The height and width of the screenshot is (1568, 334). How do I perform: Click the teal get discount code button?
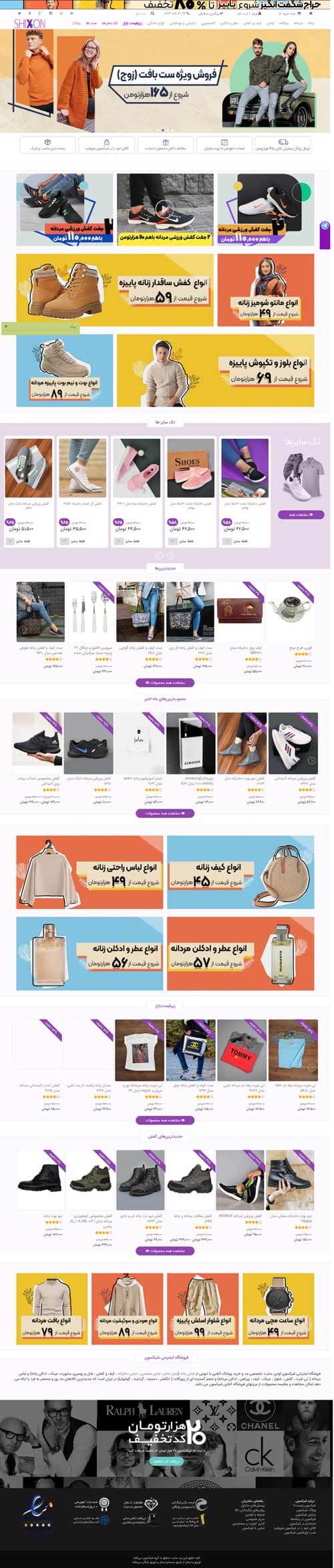165,1460
